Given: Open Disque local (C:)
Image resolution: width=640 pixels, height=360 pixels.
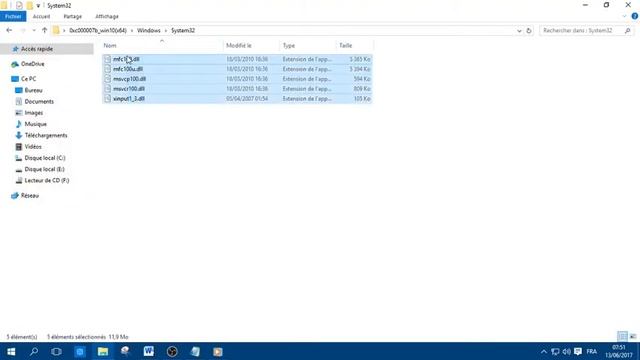Looking at the screenshot, I should 44,158.
